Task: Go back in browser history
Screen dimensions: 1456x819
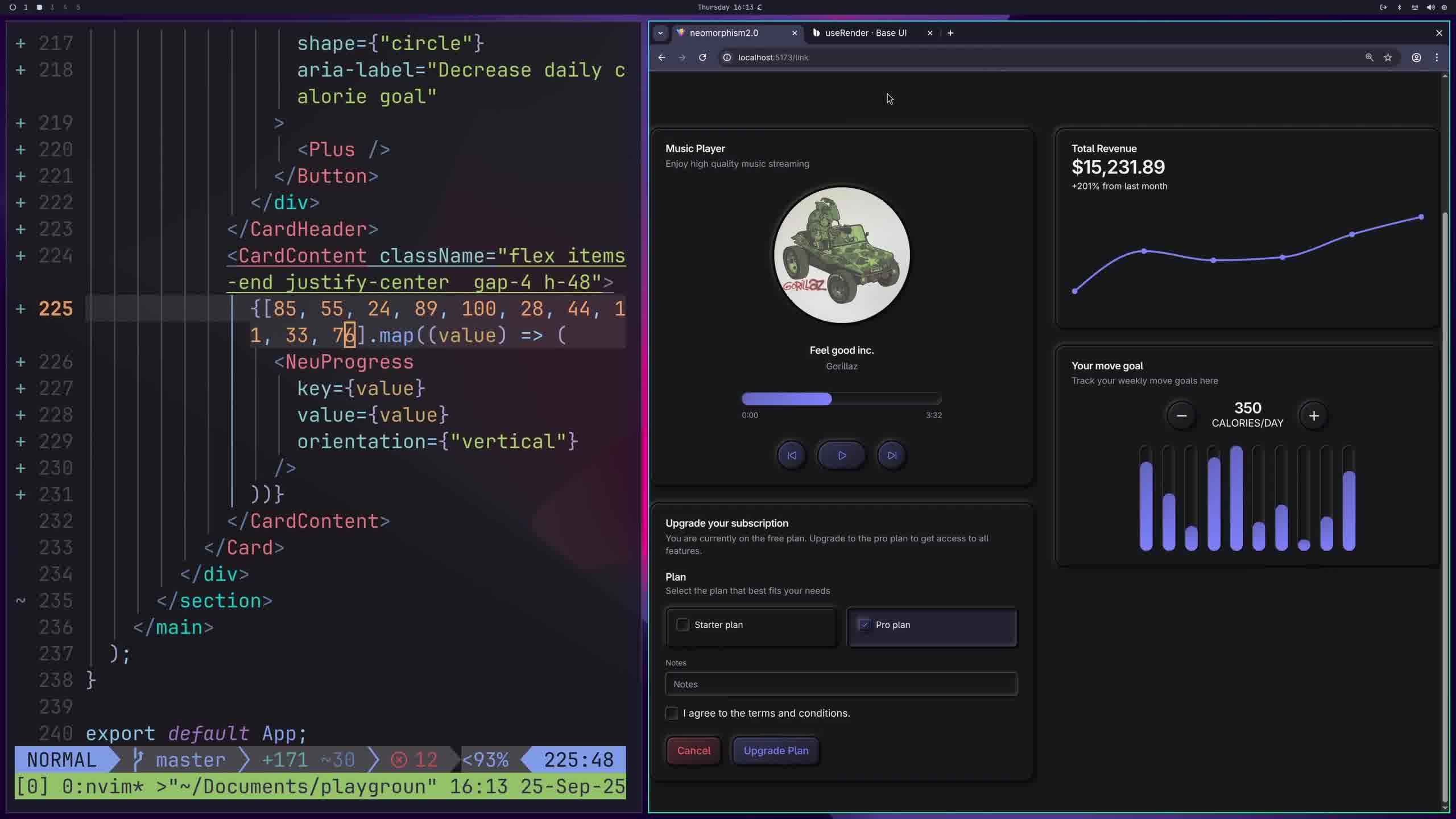Action: click(661, 57)
